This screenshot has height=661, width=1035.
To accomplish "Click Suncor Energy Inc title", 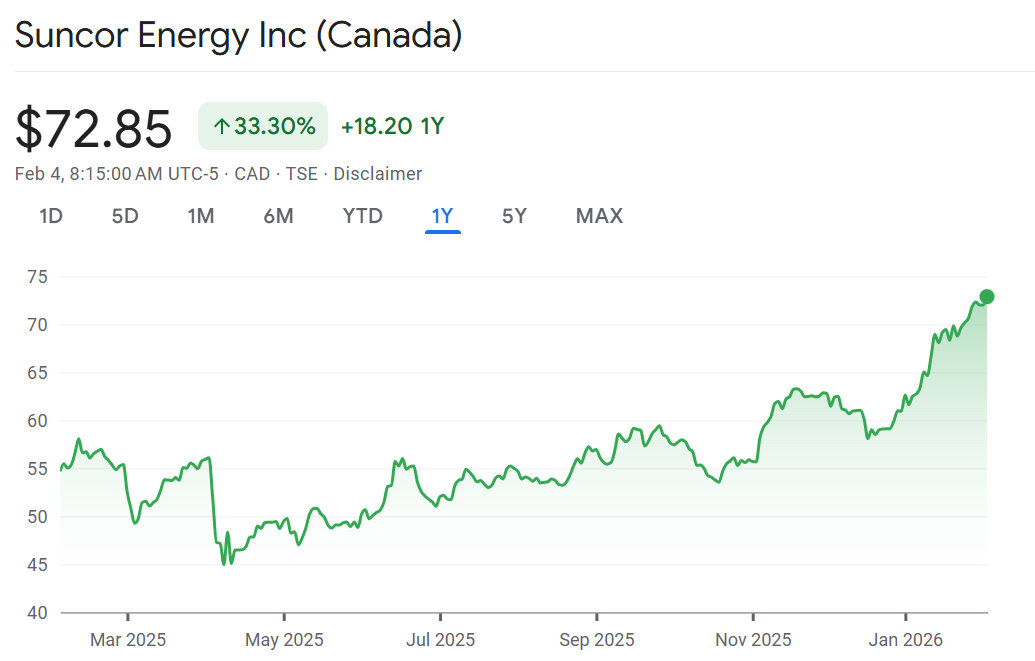I will pos(238,36).
